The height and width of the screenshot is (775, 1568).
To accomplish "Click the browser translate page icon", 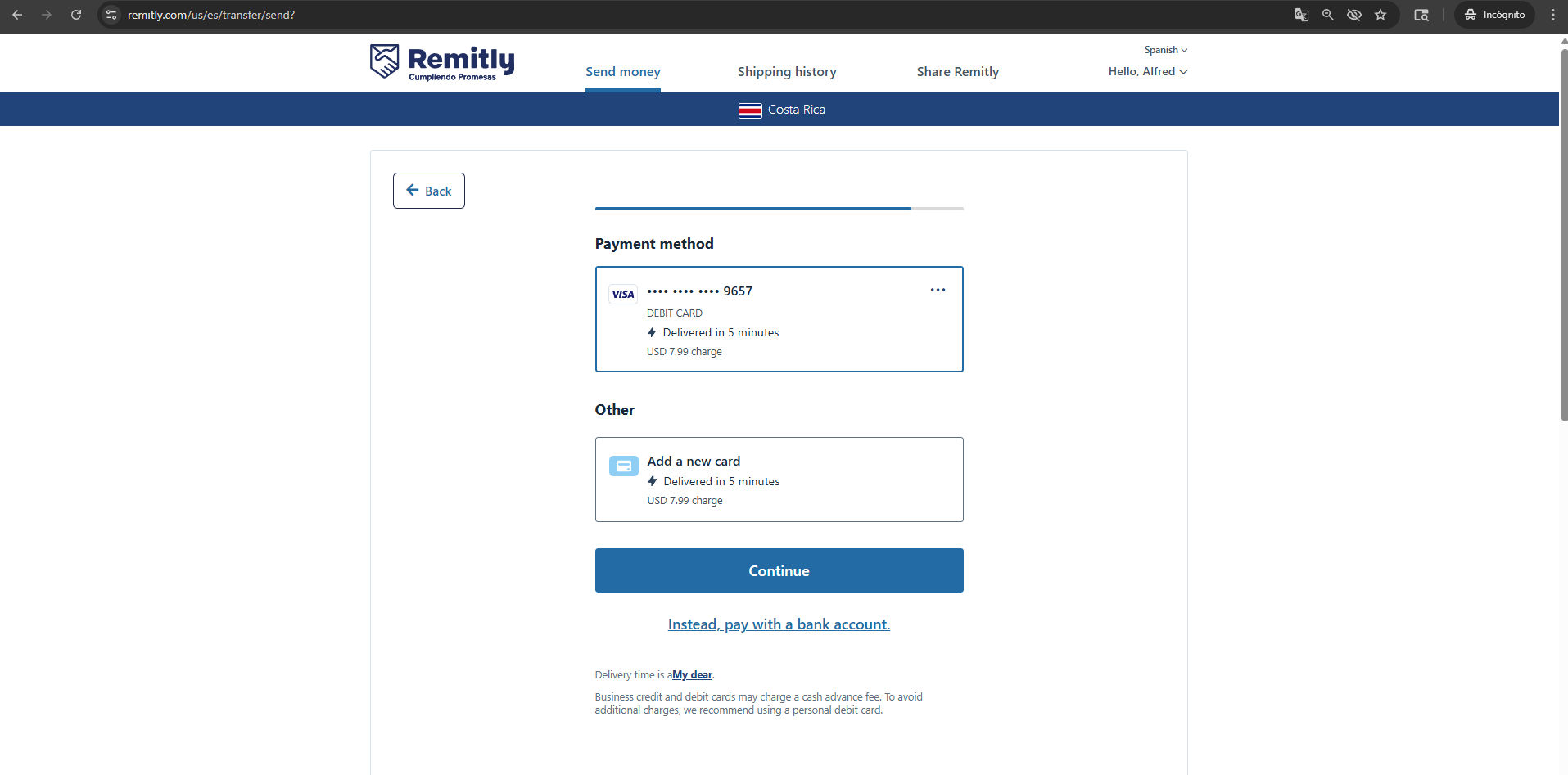I will click(1301, 15).
